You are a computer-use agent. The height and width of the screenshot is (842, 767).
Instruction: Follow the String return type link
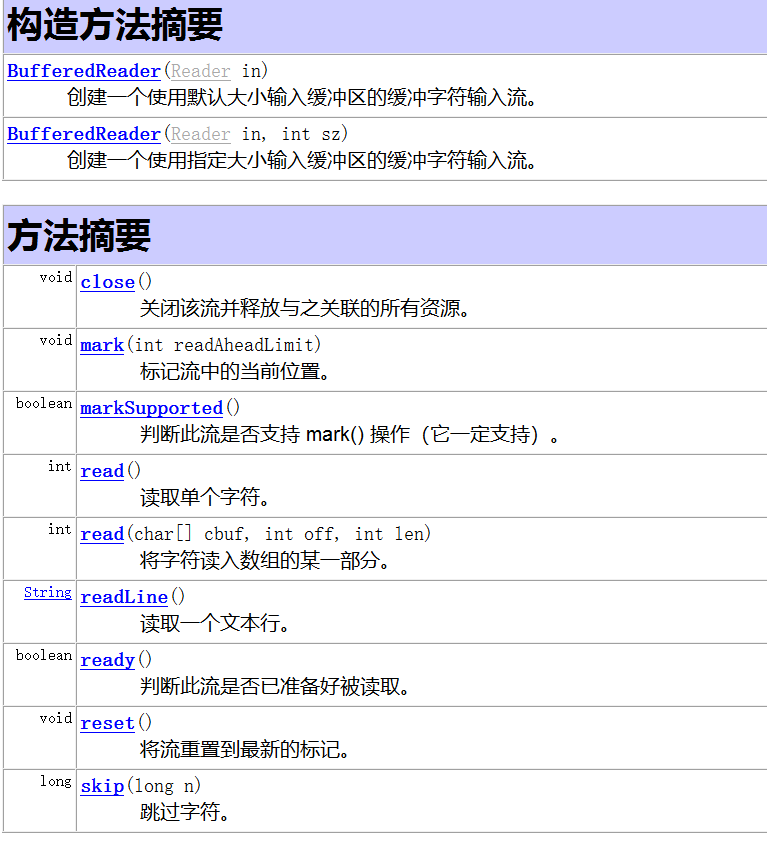pyautogui.click(x=48, y=592)
